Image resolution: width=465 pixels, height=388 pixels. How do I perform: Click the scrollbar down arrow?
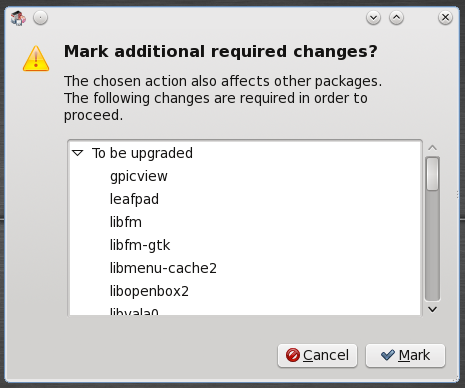tap(433, 309)
